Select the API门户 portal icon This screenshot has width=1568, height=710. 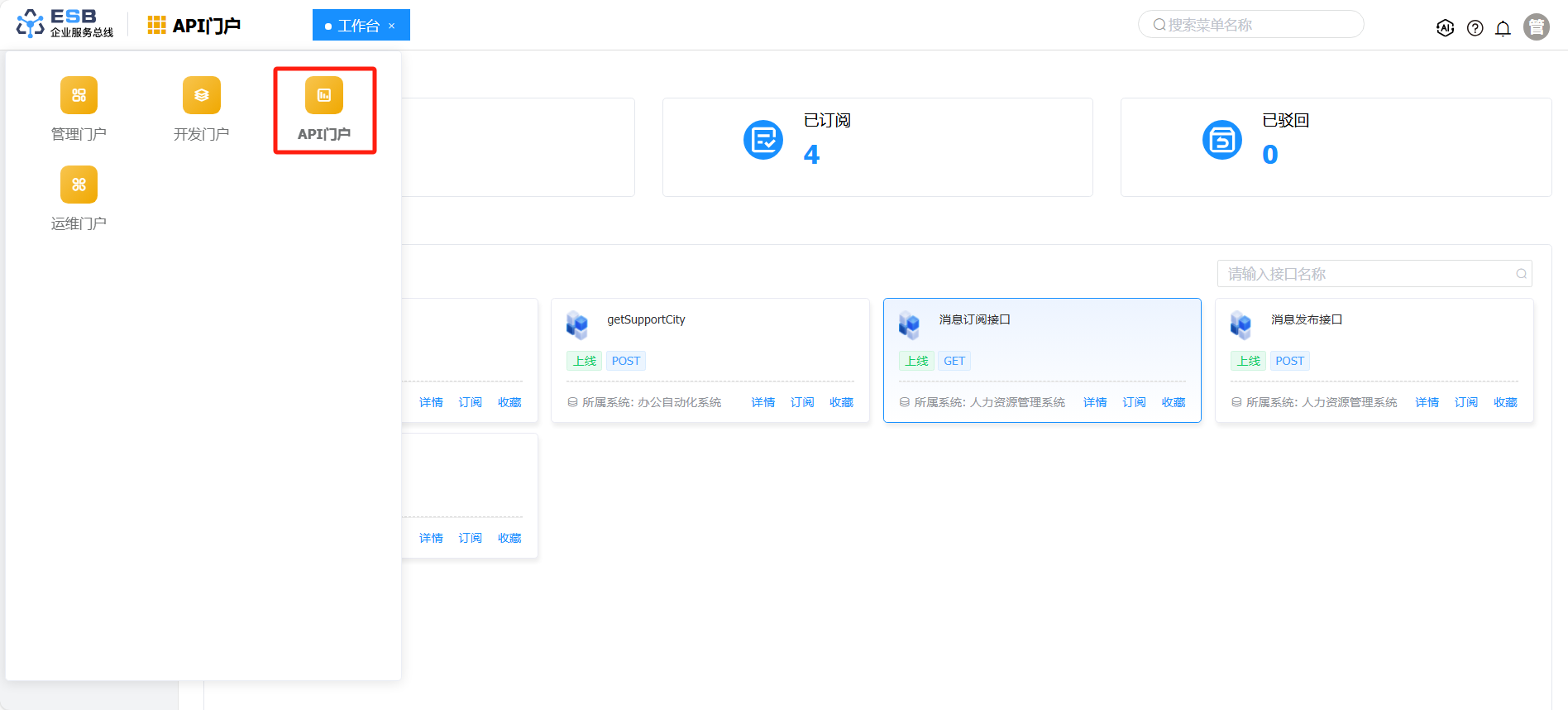coord(324,96)
